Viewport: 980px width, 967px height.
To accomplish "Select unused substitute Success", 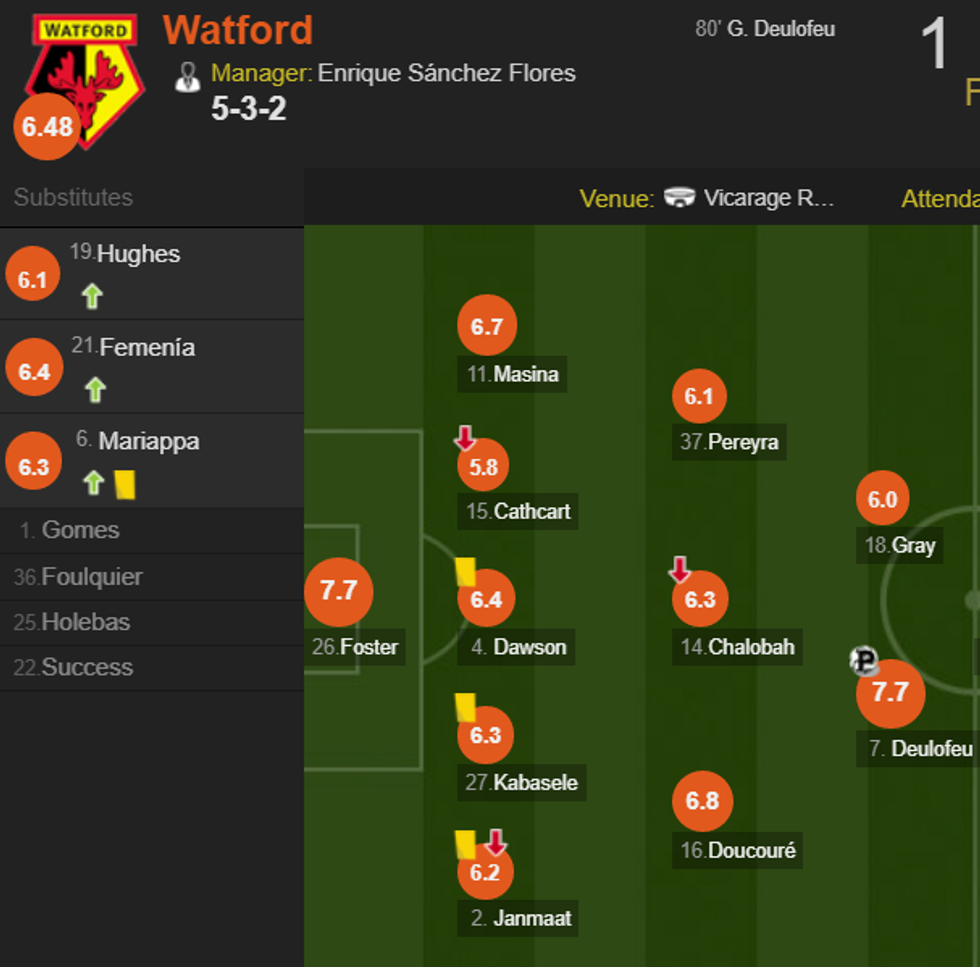I will point(87,667).
